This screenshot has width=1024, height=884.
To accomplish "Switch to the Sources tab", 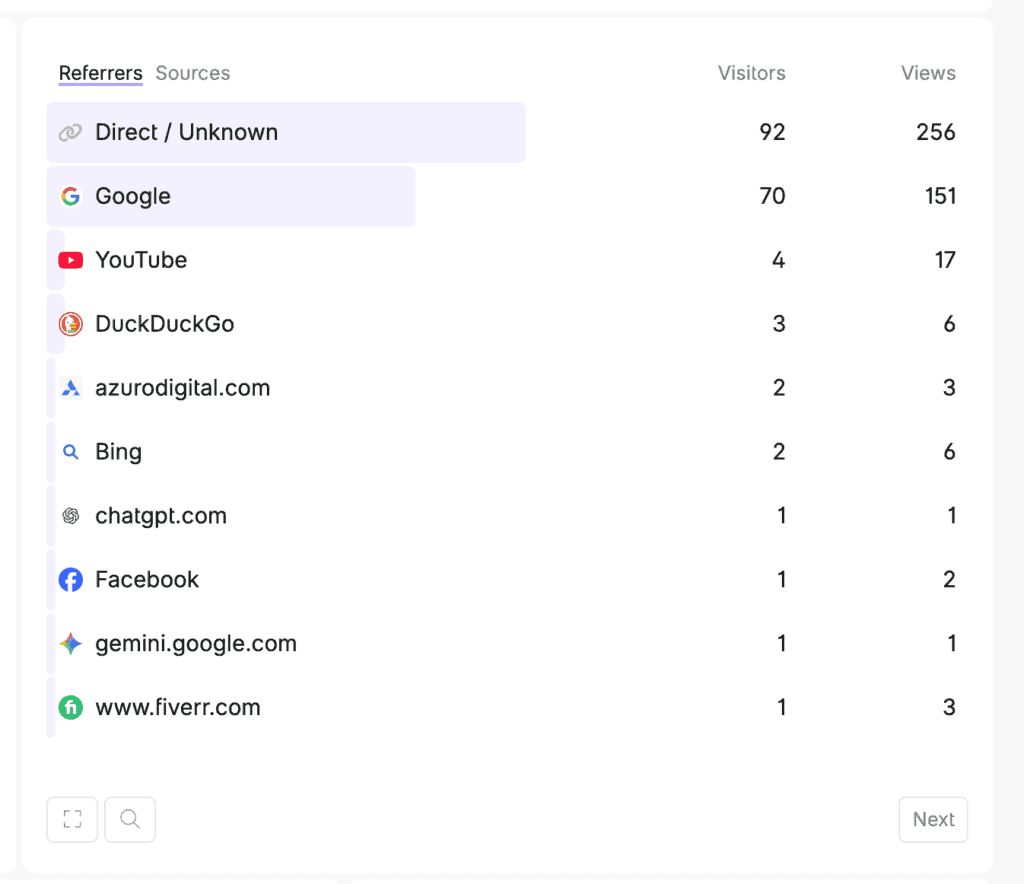I will click(192, 73).
